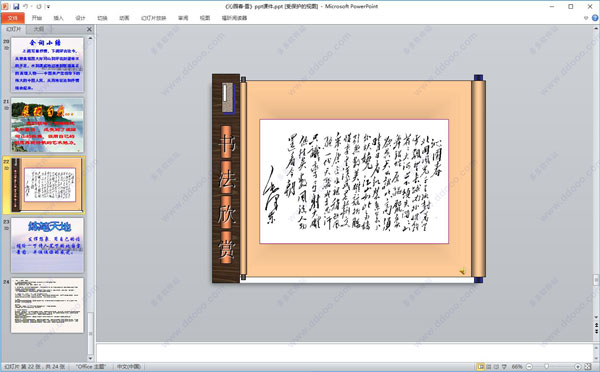Viewport: 600px width, 372px height.
Task: Click the notes pane input area
Action: (344, 352)
